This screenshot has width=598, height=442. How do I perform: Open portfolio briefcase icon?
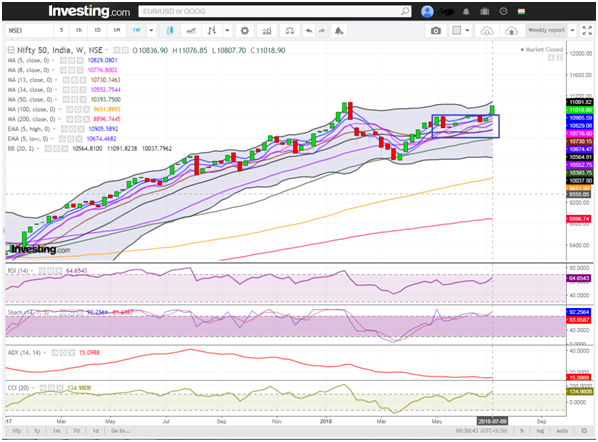pos(485,11)
